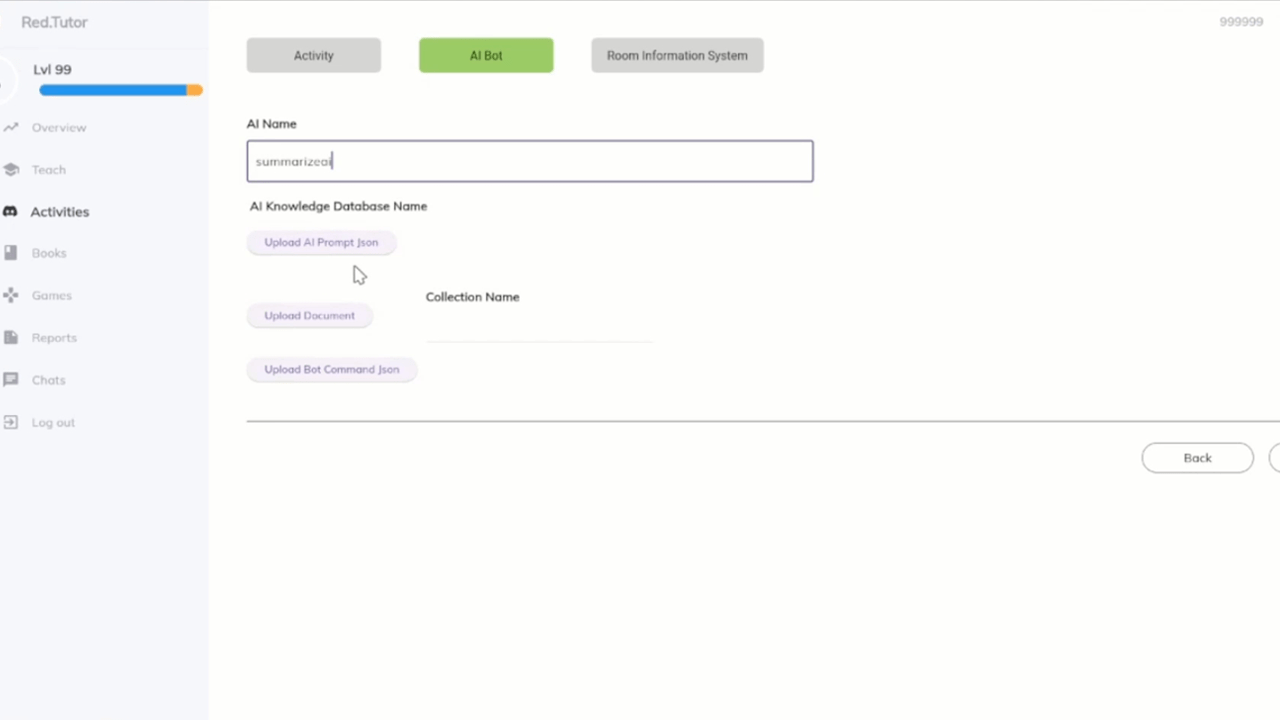The height and width of the screenshot is (720, 1280).
Task: Go back using the Back button
Action: coord(1197,458)
